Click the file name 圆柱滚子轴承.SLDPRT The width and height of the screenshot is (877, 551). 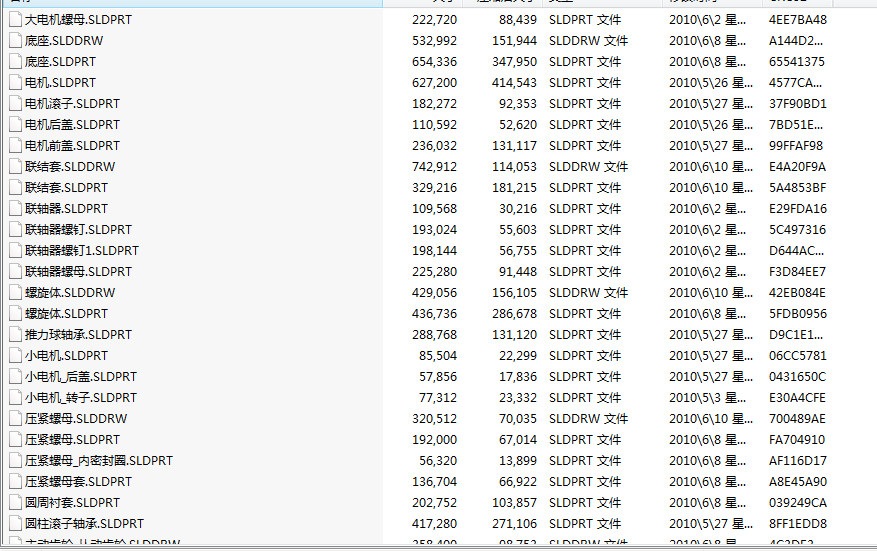tap(84, 524)
